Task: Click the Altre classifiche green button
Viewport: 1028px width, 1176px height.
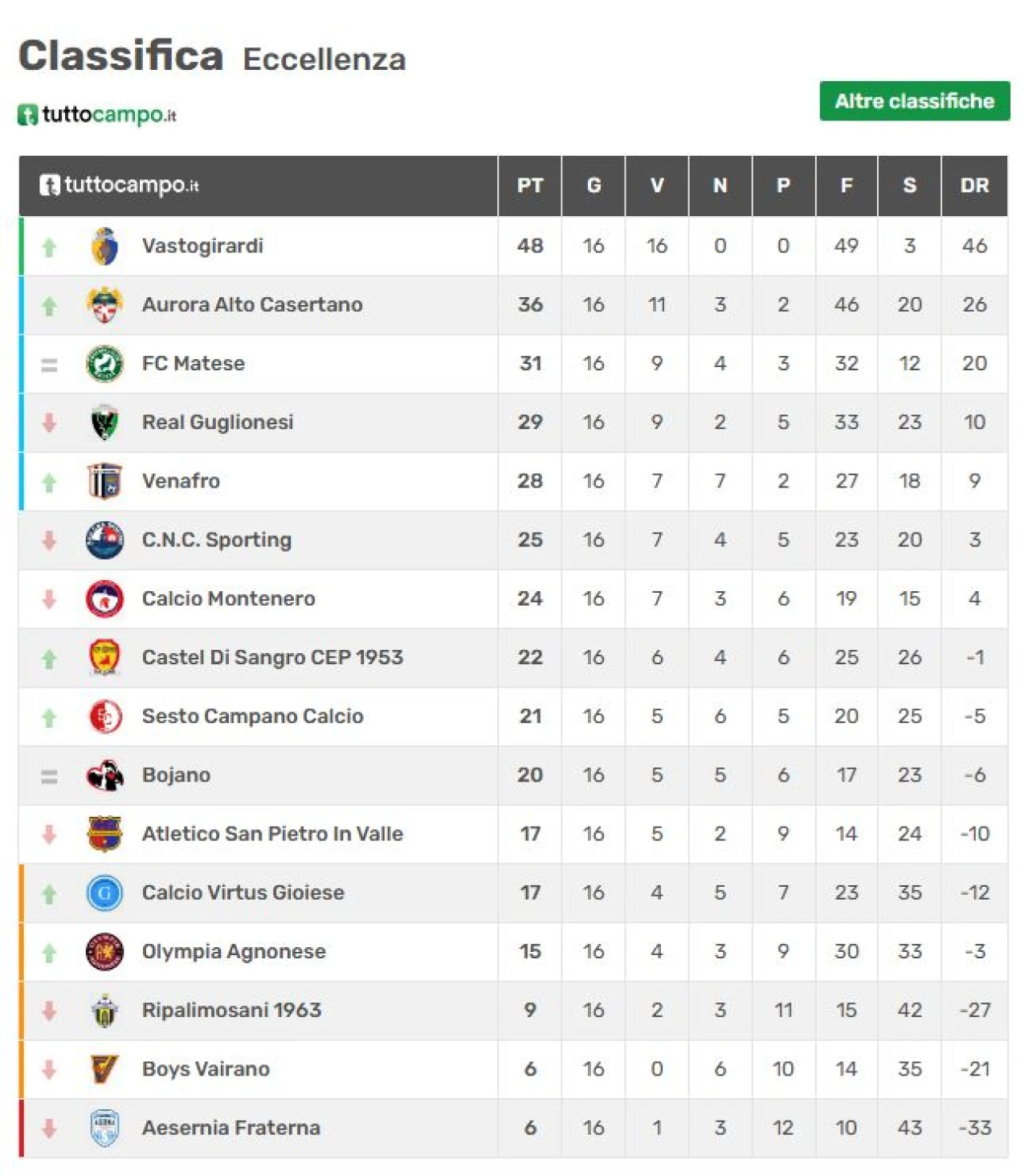Action: click(x=915, y=101)
